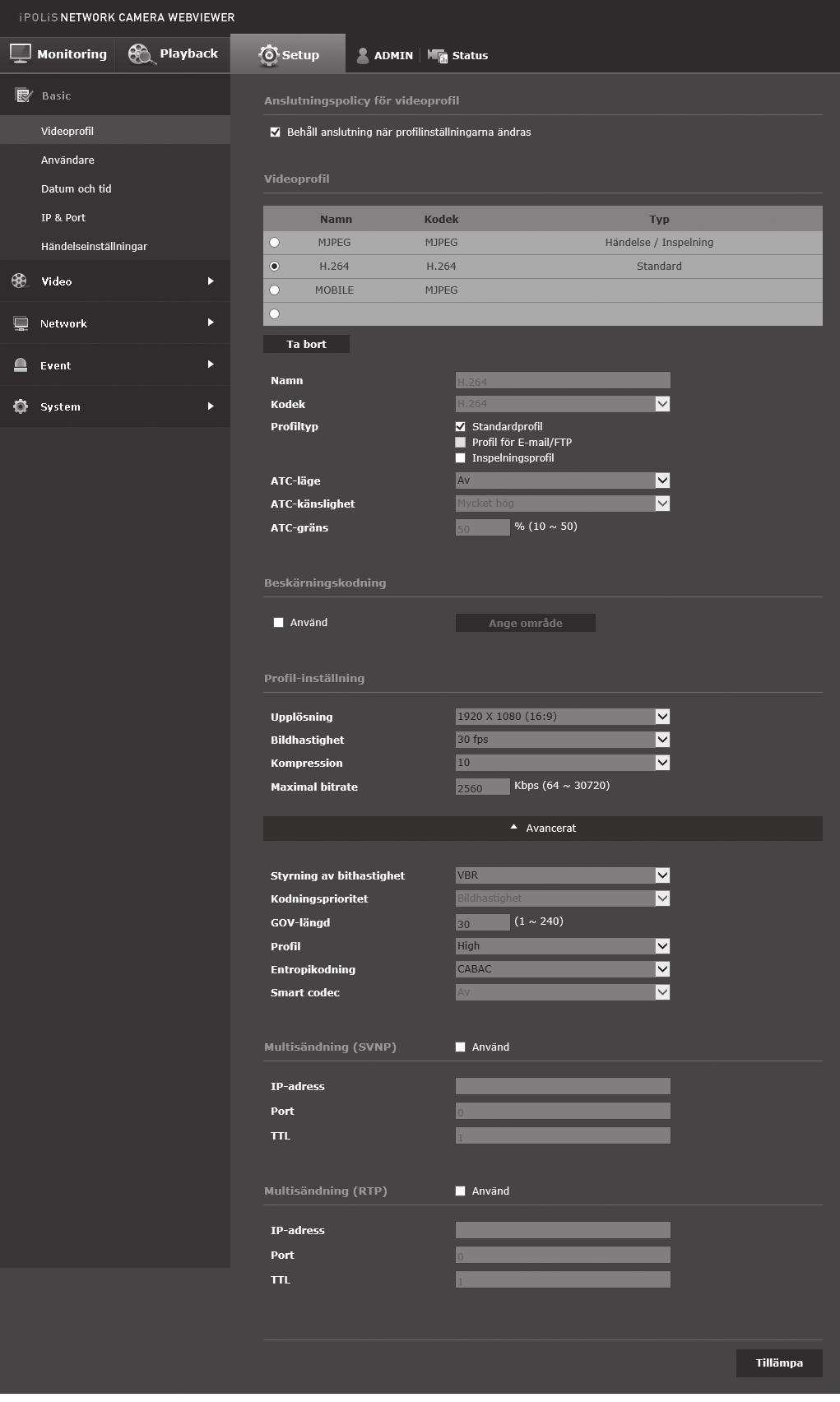Enable Använd under Beskärningskodning
Screen dimensions: 840x1402
coord(279,623)
